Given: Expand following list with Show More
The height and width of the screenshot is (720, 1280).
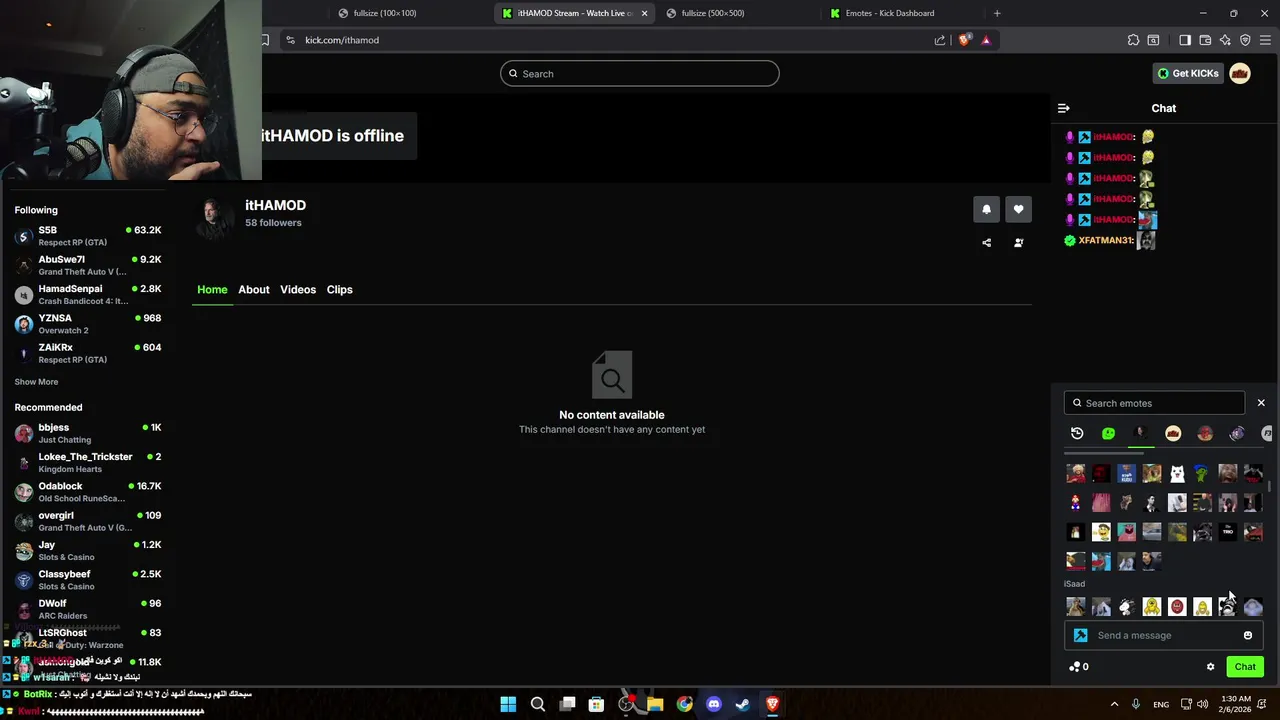Looking at the screenshot, I should coord(36,382).
